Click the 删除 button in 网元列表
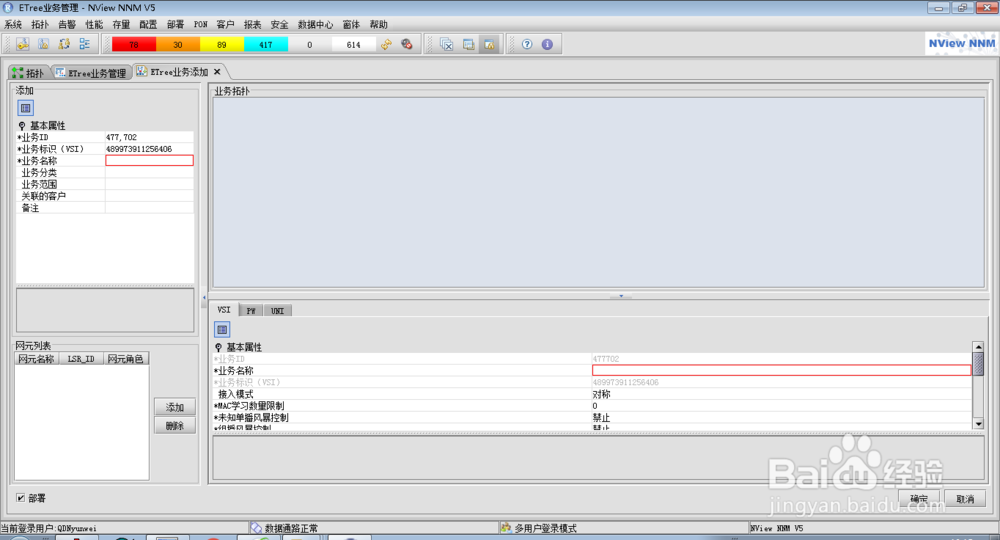 pos(175,425)
